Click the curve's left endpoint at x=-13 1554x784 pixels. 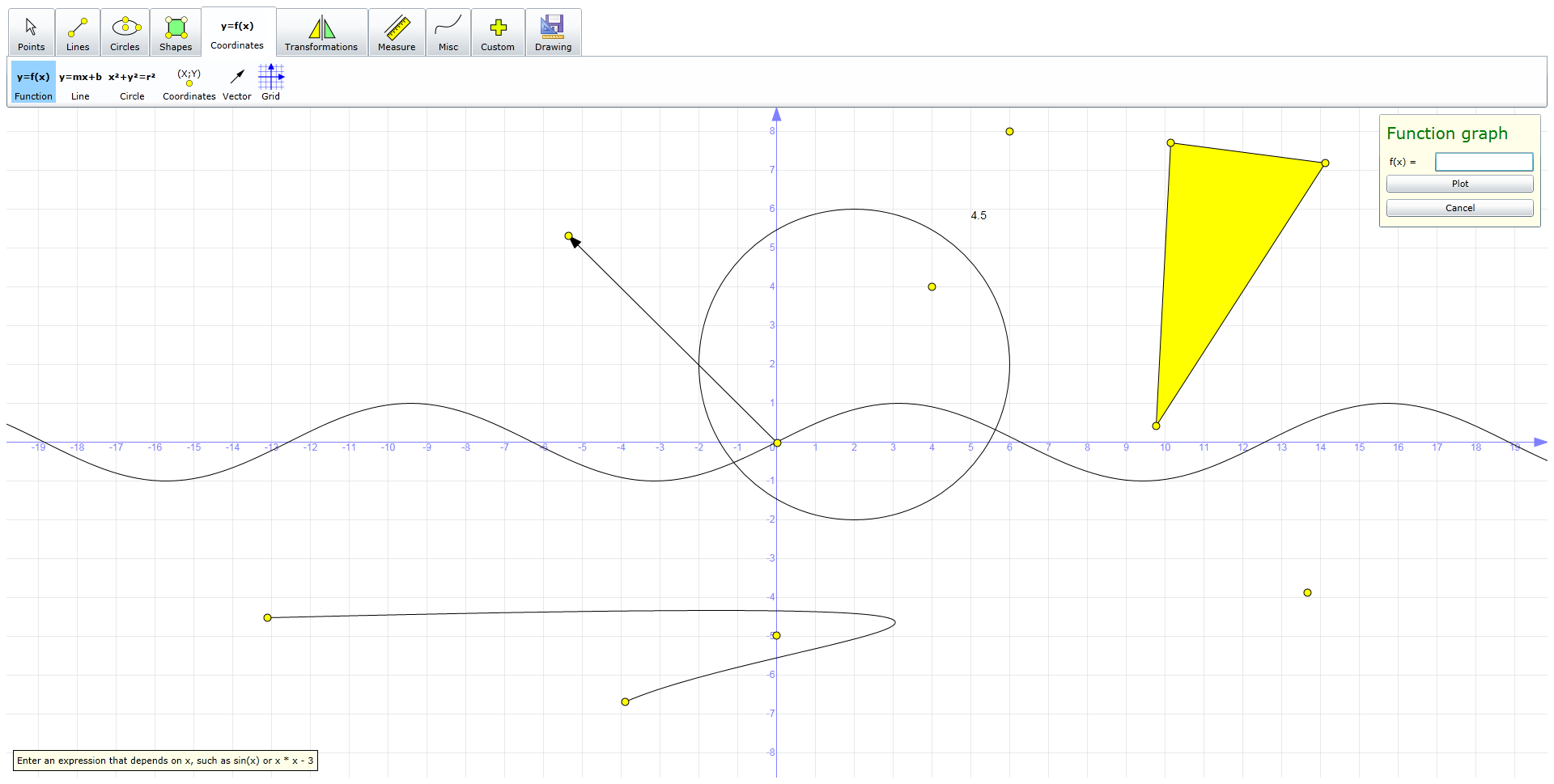pos(268,617)
